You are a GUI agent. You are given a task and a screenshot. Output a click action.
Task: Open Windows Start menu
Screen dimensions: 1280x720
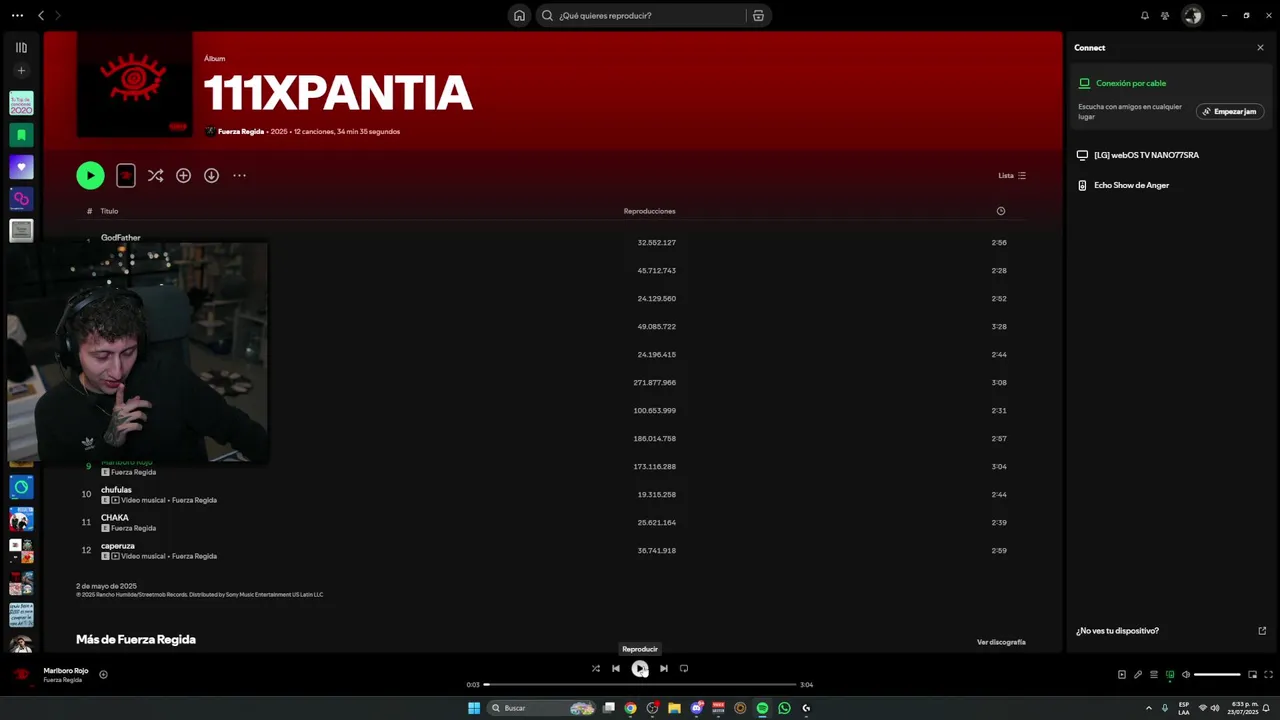coord(474,708)
